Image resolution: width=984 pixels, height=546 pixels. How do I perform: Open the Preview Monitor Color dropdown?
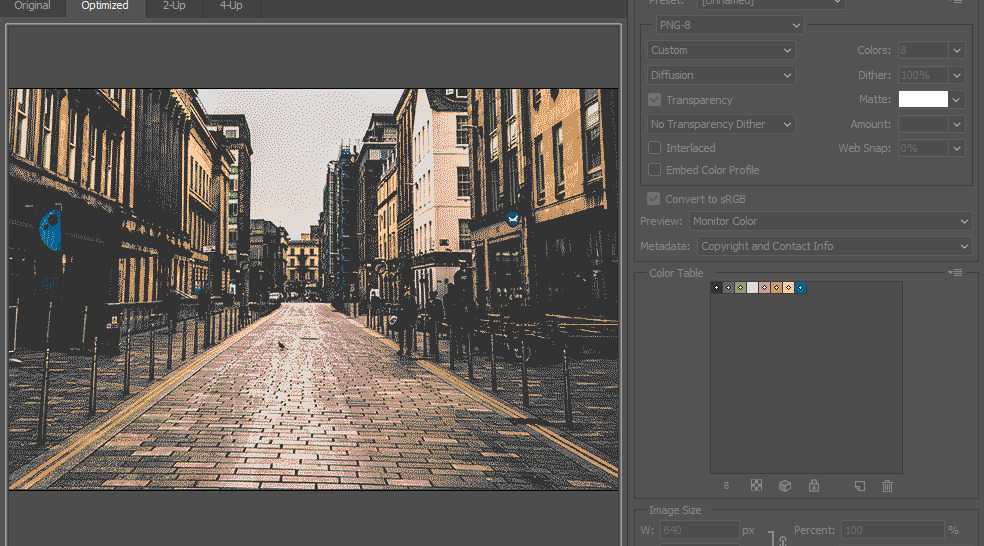click(x=830, y=221)
